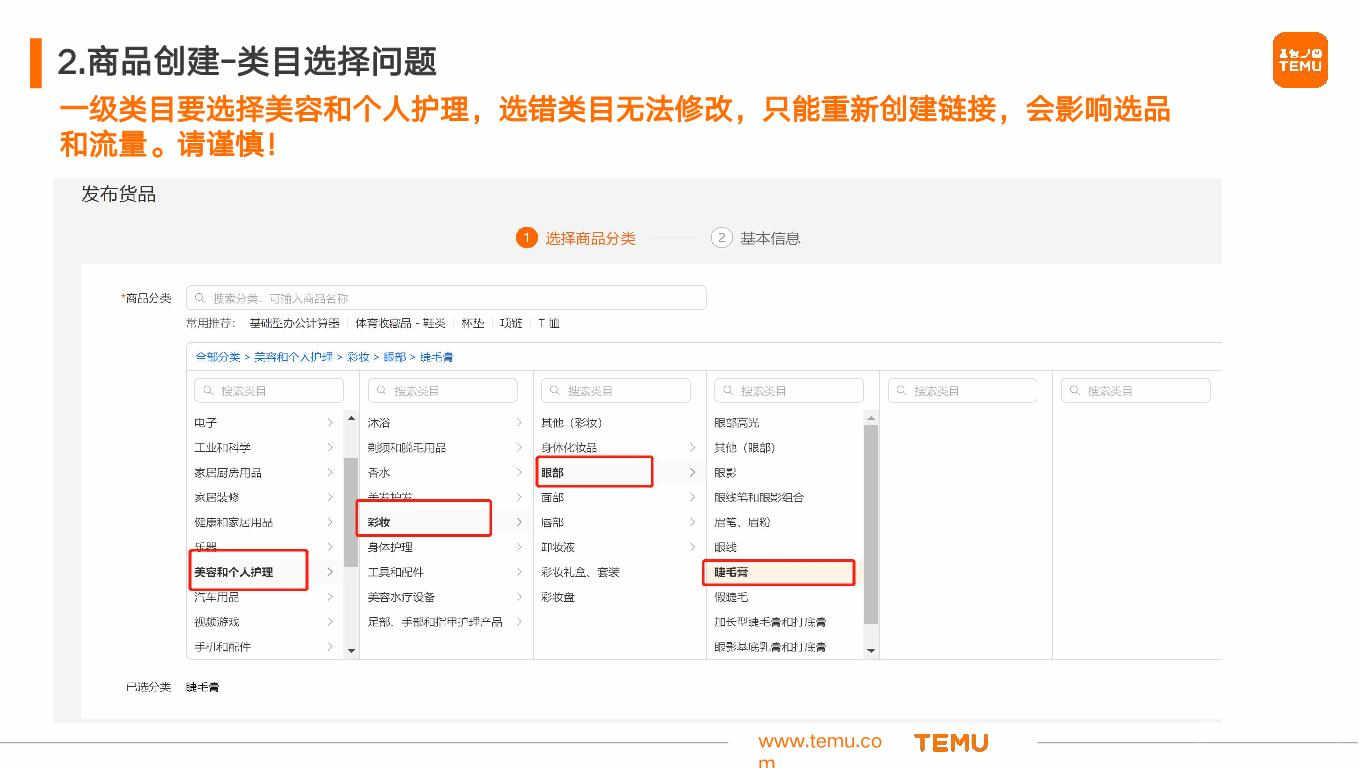This screenshot has height=768, width=1359.
Task: Select the 家居装修 category
Action: pos(217,497)
